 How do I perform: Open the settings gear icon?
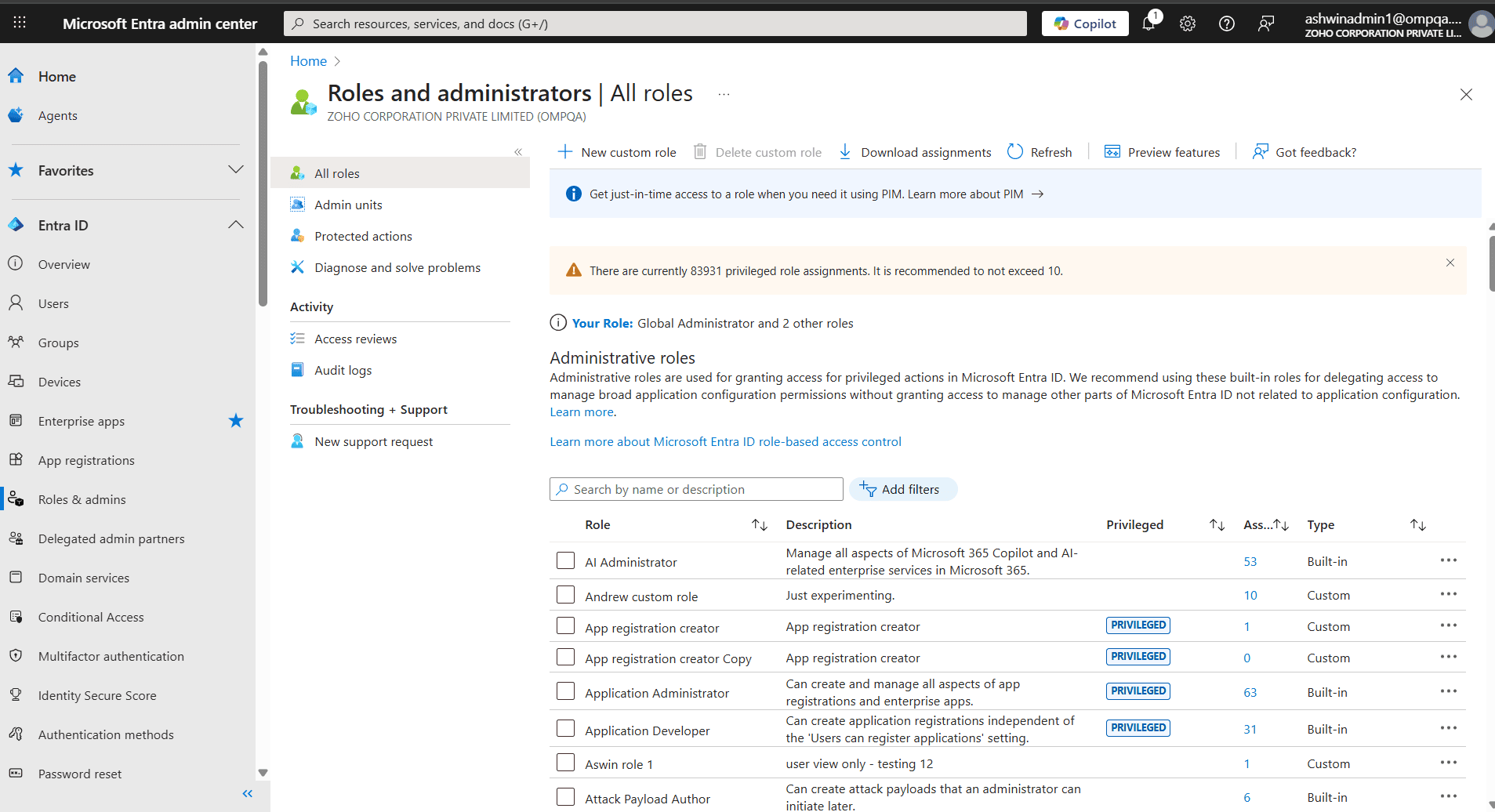pos(1187,24)
